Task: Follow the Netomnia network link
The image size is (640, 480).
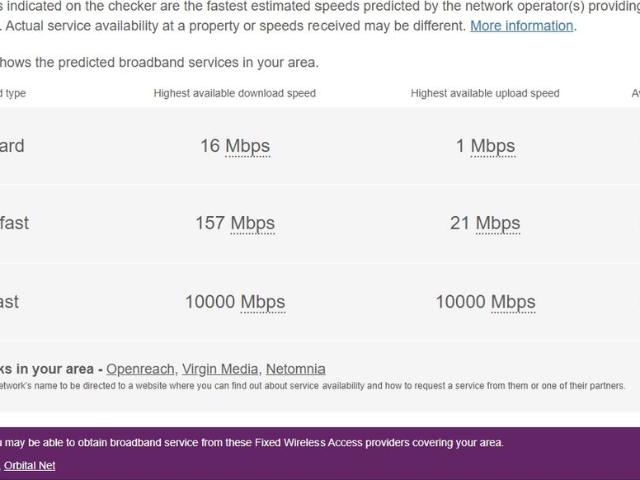Action: [295, 369]
